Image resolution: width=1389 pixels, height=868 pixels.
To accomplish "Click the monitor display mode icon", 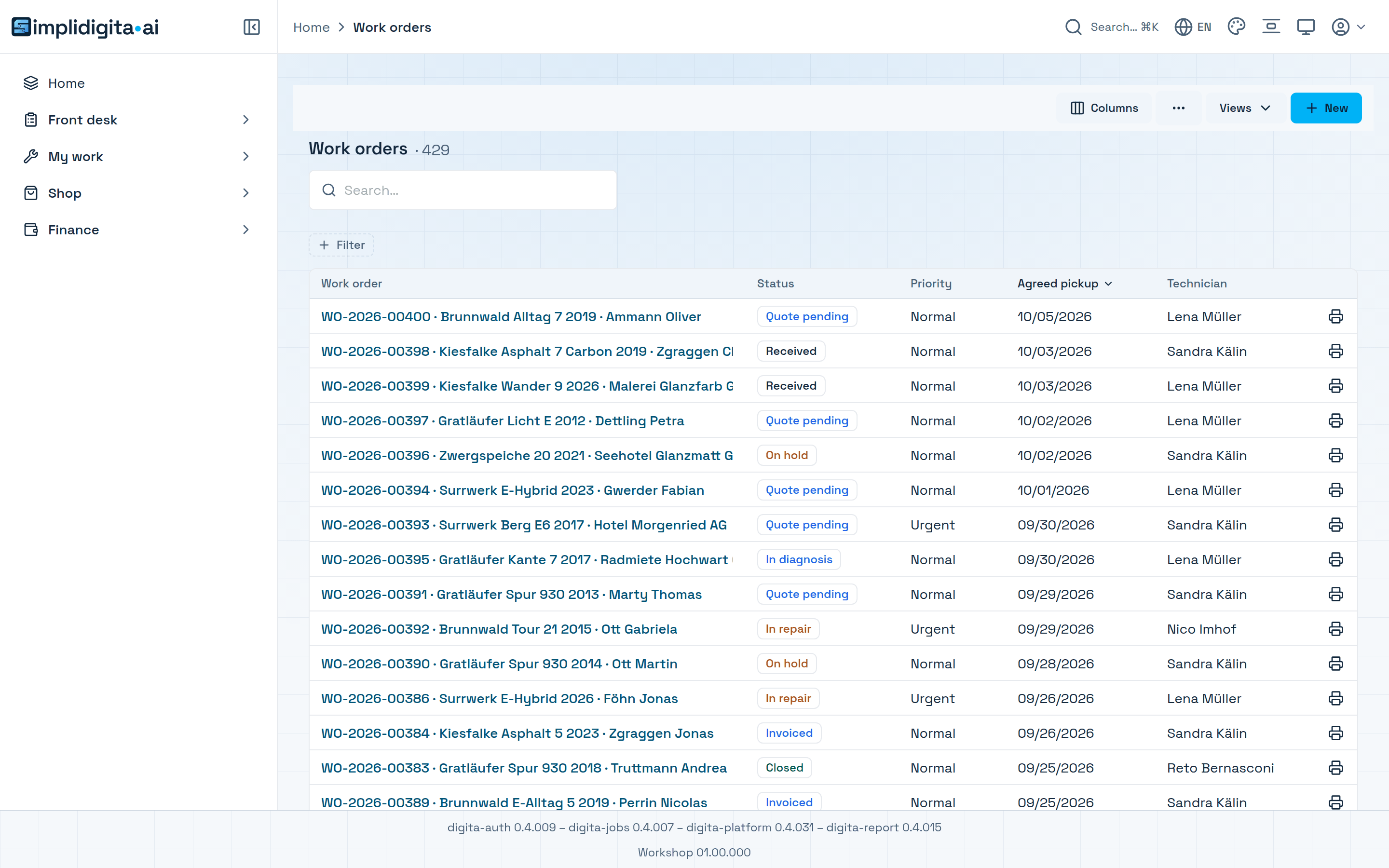I will point(1305,27).
